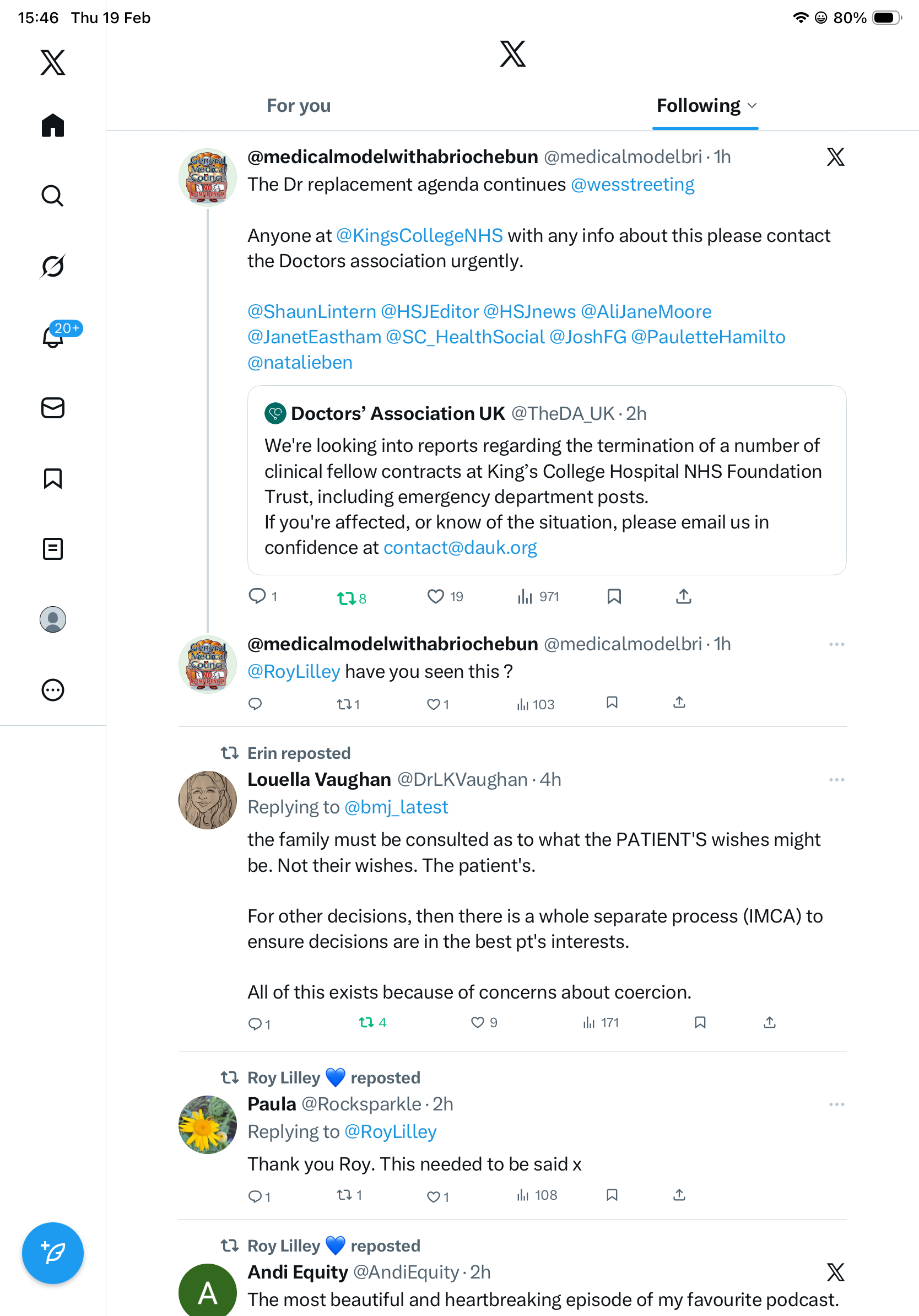This screenshot has width=919, height=1316.
Task: Expand the Following tab chevron
Action: pos(752,105)
